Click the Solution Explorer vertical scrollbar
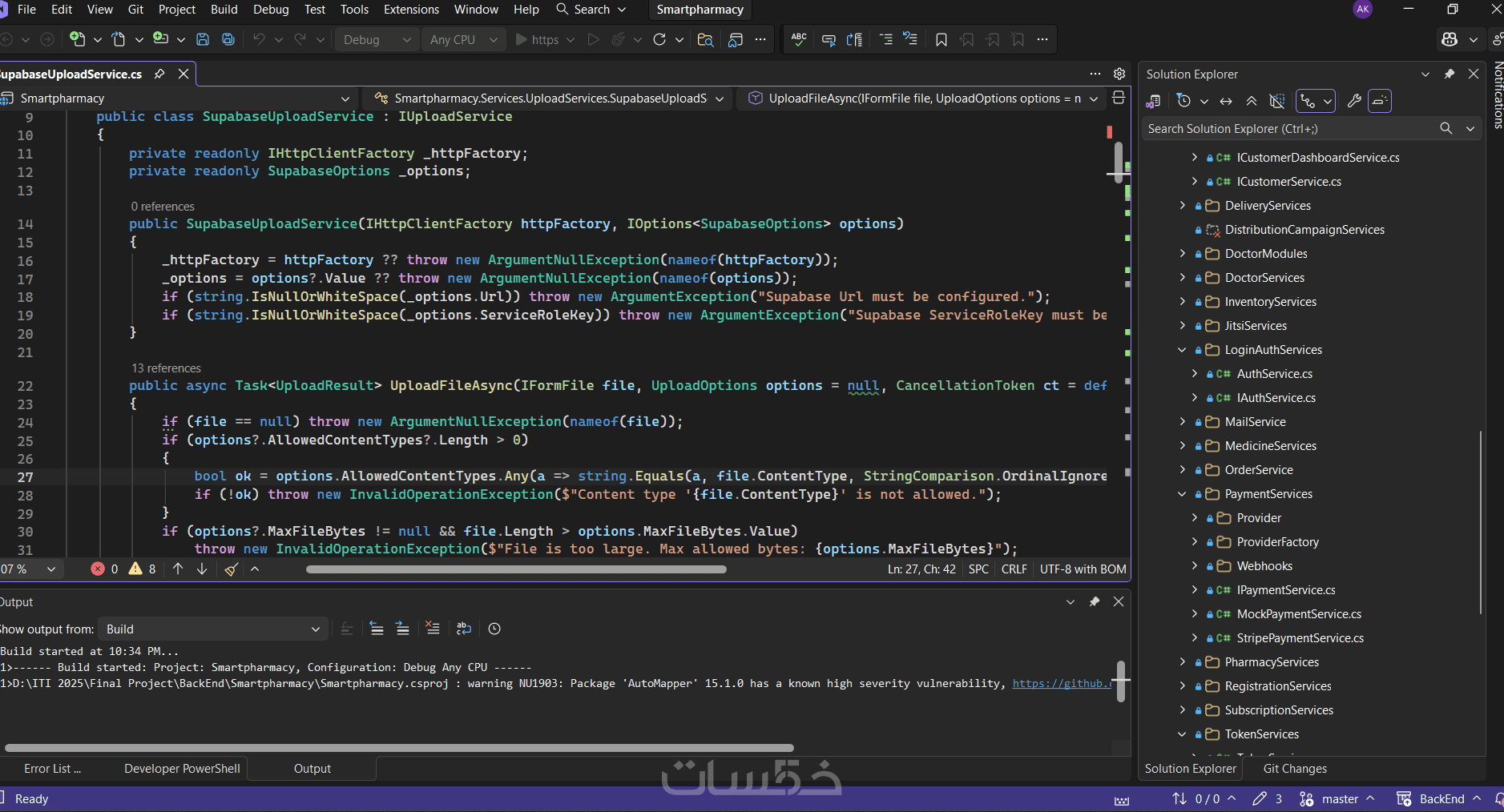Screen dimensions: 1504x812 point(1481,521)
